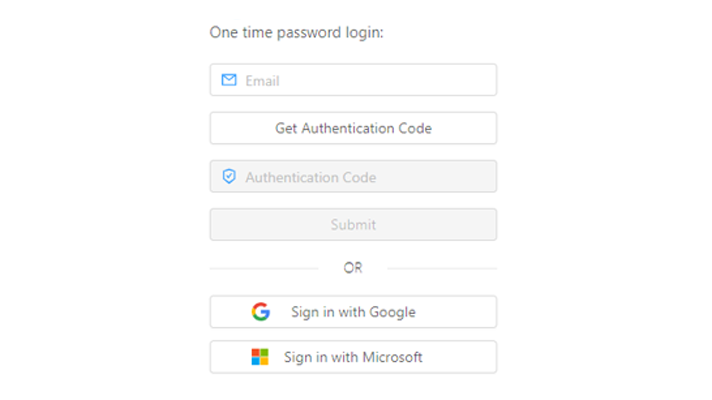The width and height of the screenshot is (712, 400).
Task: Click the shield checkmark icon
Action: point(229,176)
